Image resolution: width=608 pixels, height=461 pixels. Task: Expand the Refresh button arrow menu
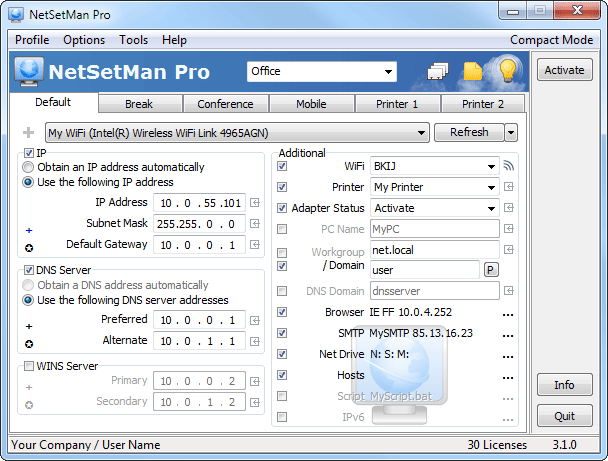tap(511, 133)
